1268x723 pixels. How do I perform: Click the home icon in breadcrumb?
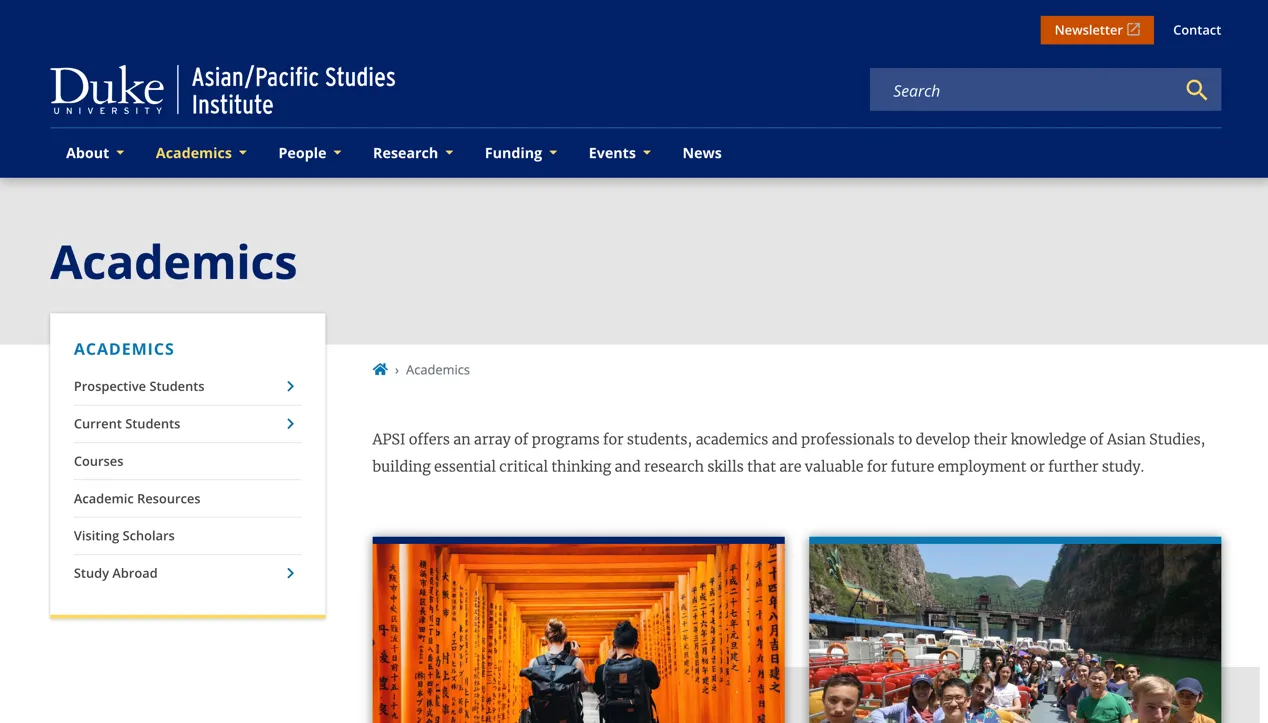click(380, 370)
